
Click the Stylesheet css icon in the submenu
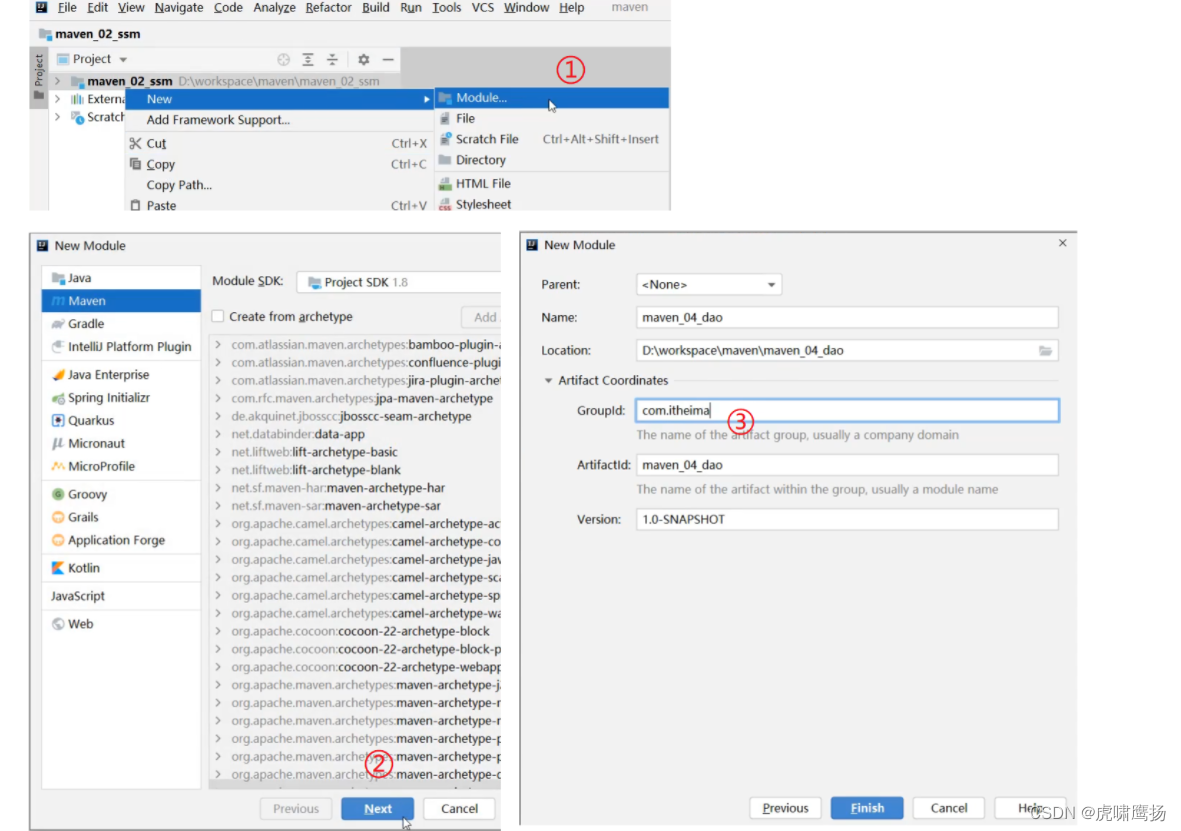[x=446, y=204]
